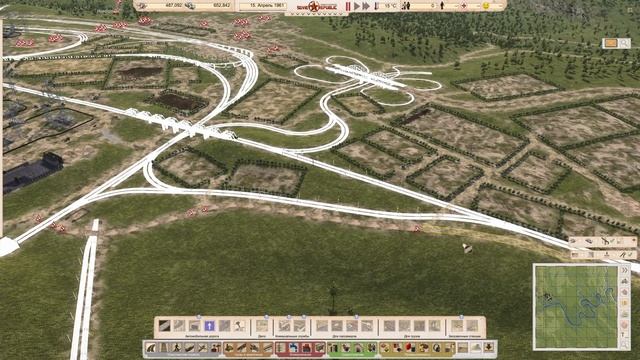Click the ruble balance value 487,092

click(x=174, y=6)
